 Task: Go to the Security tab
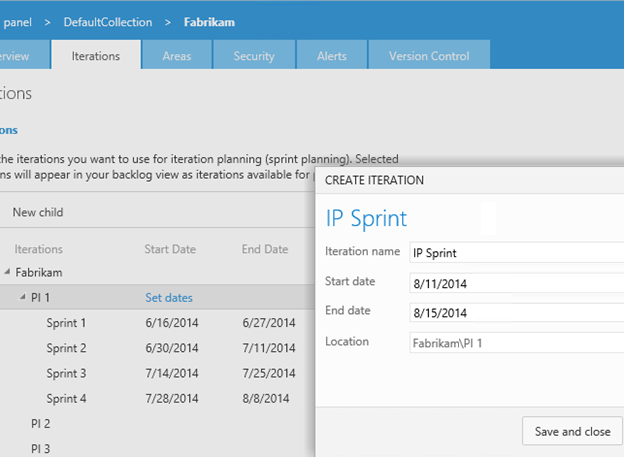(x=254, y=56)
